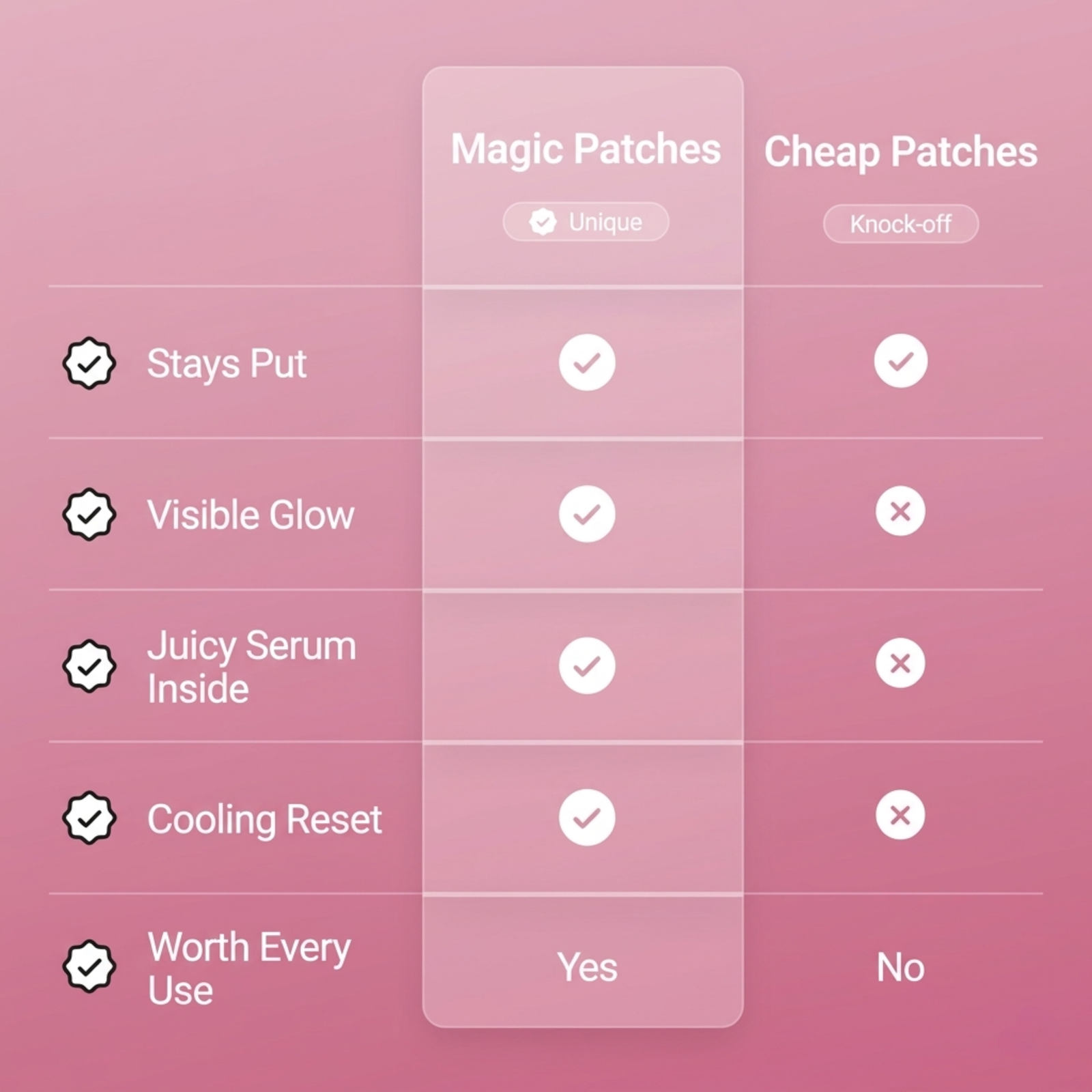This screenshot has width=1092, height=1092.
Task: Click the Cooling Reset feature label
Action: tap(264, 819)
